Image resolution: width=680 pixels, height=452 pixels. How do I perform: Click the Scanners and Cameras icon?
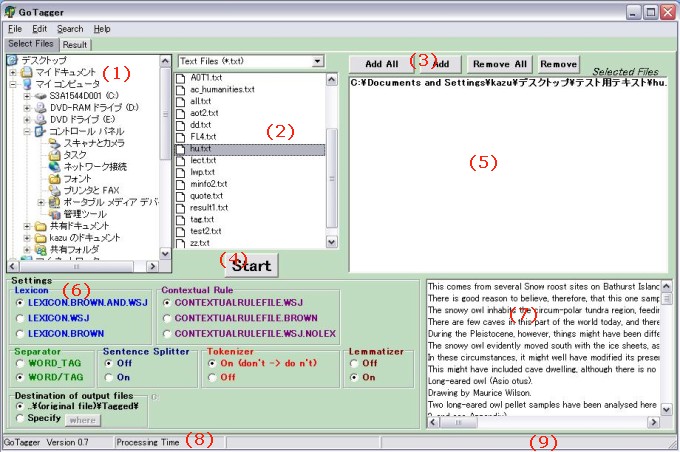pyautogui.click(x=55, y=143)
